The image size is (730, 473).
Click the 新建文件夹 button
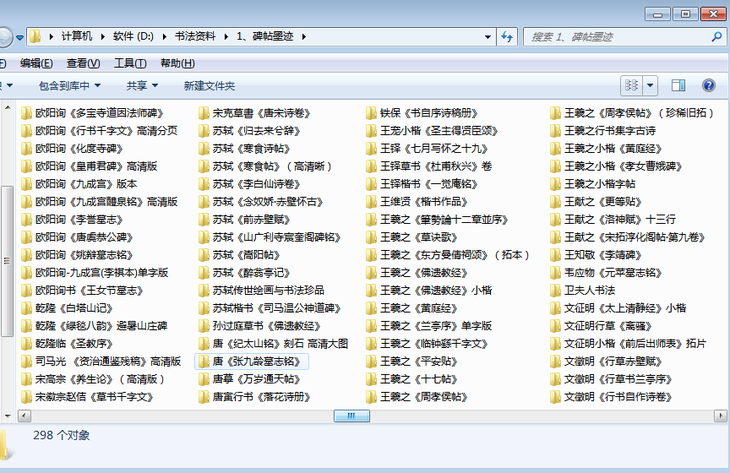[x=209, y=86]
